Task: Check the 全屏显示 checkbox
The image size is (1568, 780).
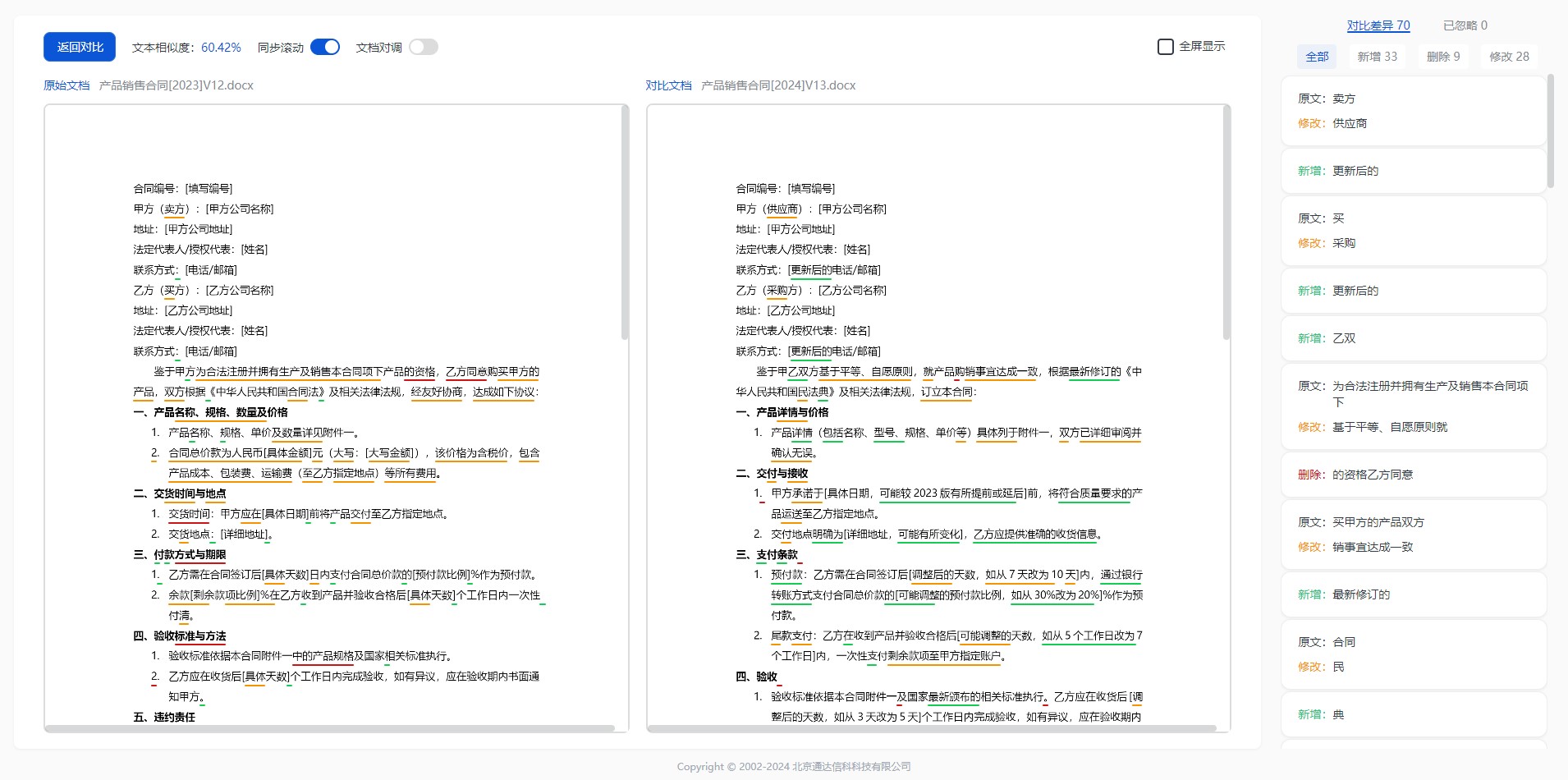Action: 1165,47
